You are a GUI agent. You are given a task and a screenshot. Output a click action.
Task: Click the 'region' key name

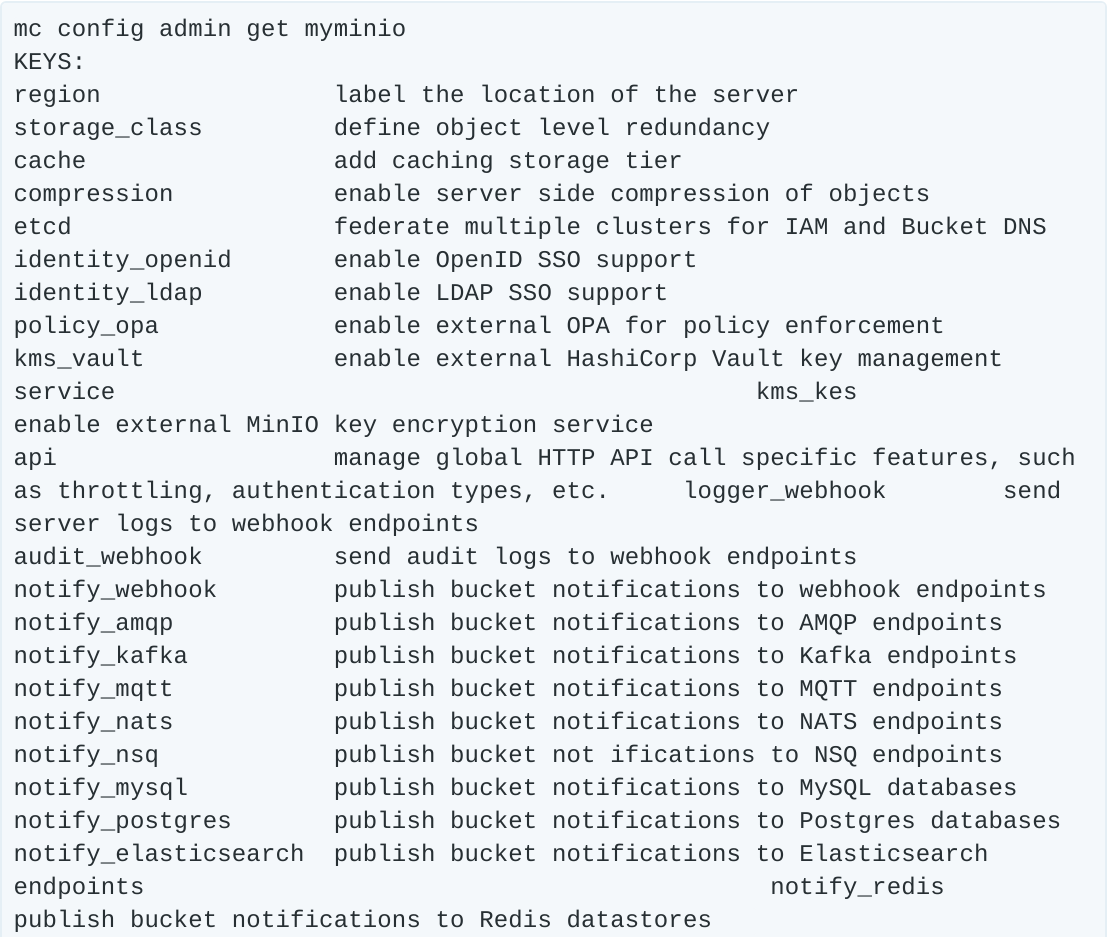pyautogui.click(x=57, y=95)
